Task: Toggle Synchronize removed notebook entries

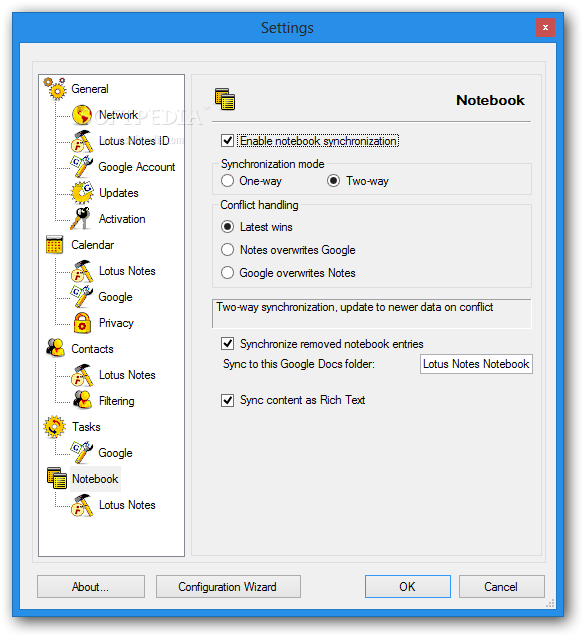Action: click(x=227, y=344)
